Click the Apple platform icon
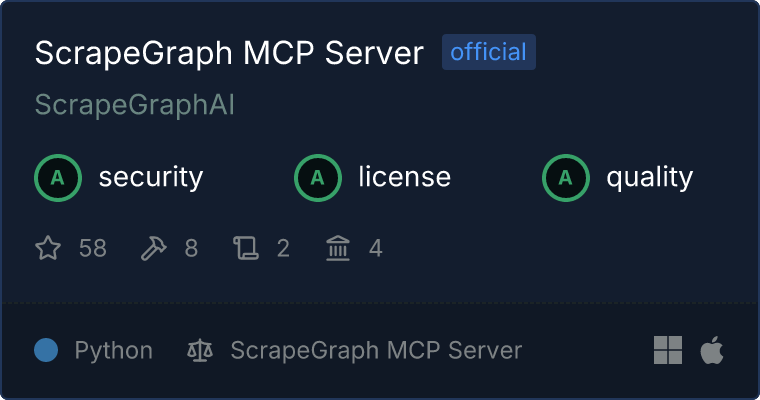Screen dimensions: 760x400 point(712,350)
